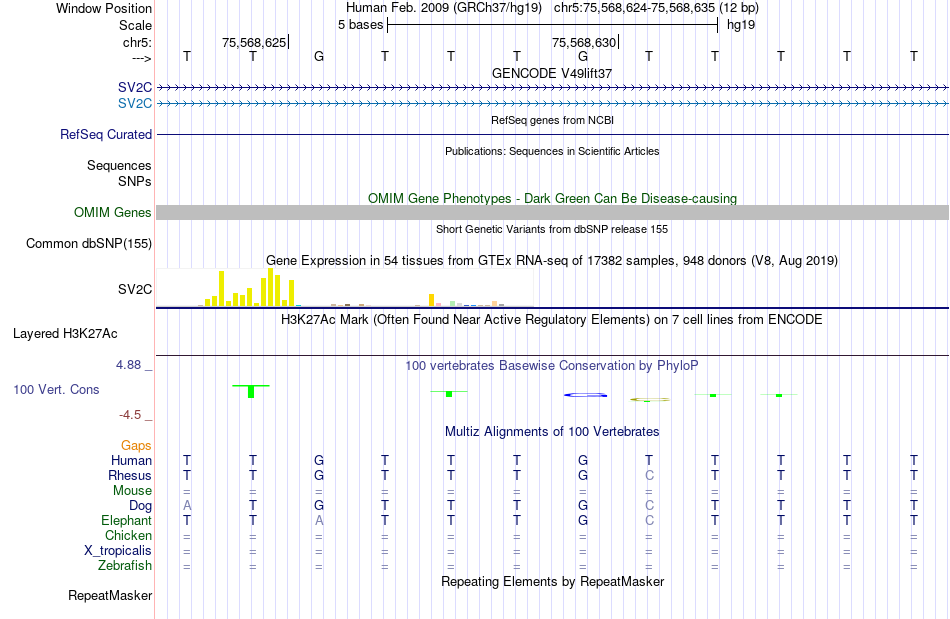Click the olive outlined PhyloP conservation bar
This screenshot has height=619, width=950.
(649, 400)
